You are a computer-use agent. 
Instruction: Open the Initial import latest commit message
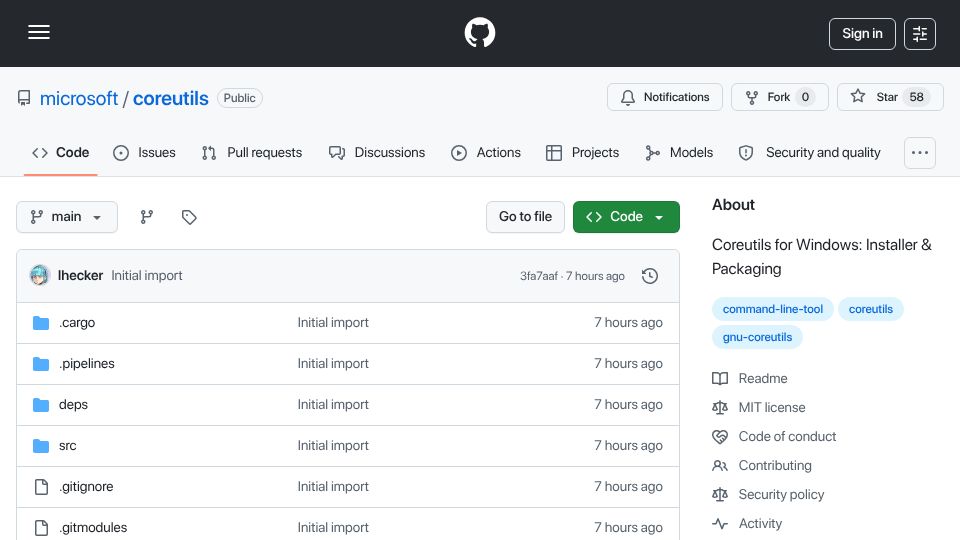pos(147,276)
